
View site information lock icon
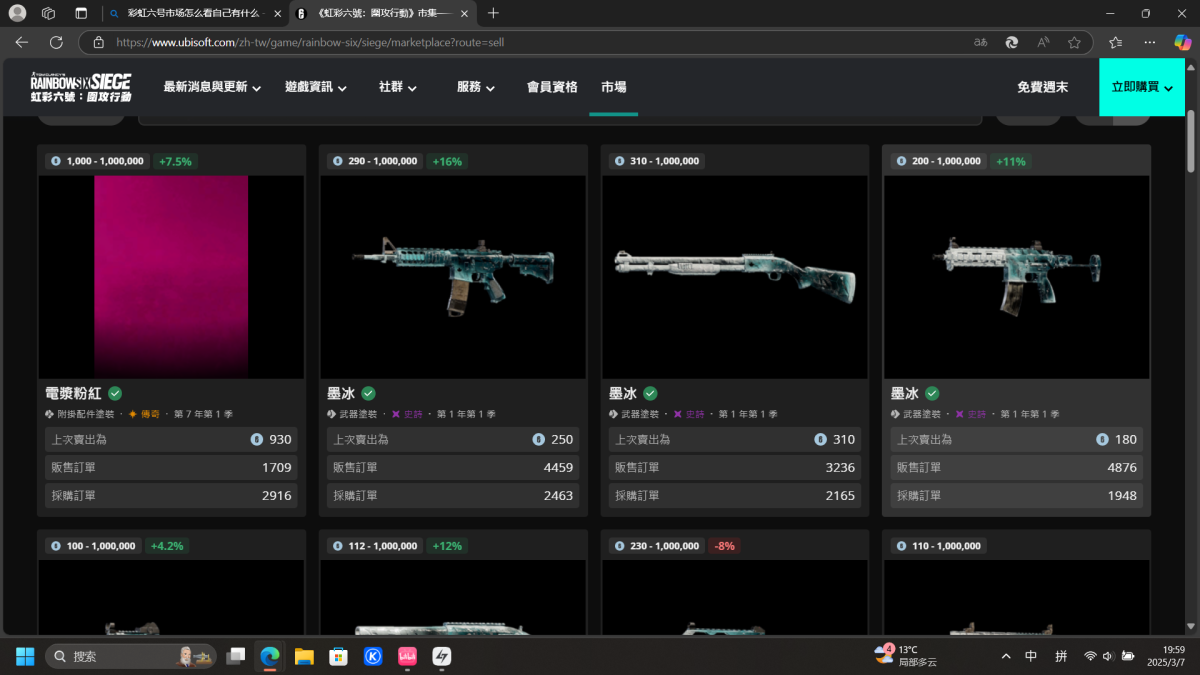click(x=98, y=43)
